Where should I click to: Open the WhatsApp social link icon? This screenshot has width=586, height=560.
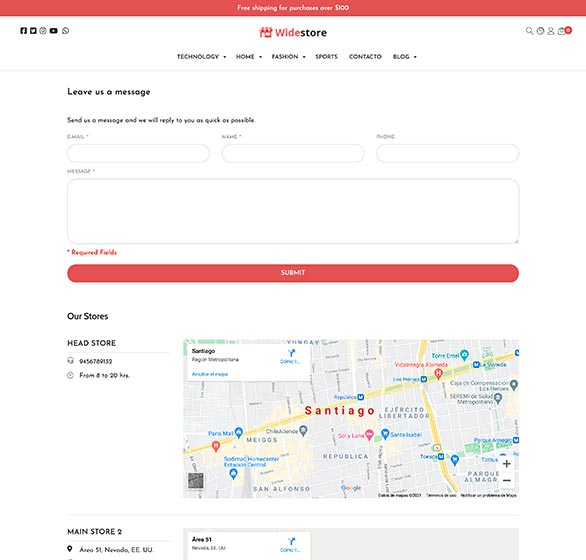[x=65, y=31]
